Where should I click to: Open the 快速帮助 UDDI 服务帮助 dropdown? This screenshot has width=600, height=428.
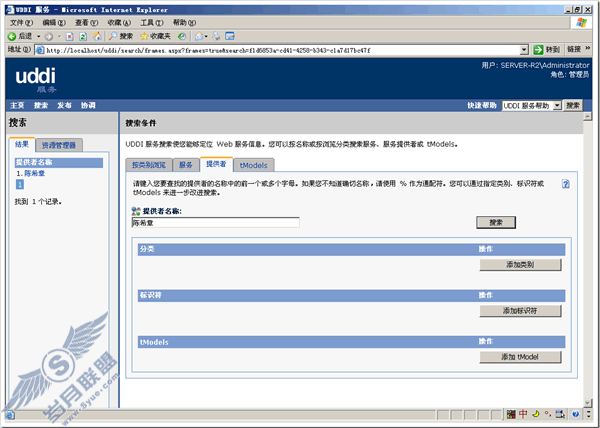532,106
